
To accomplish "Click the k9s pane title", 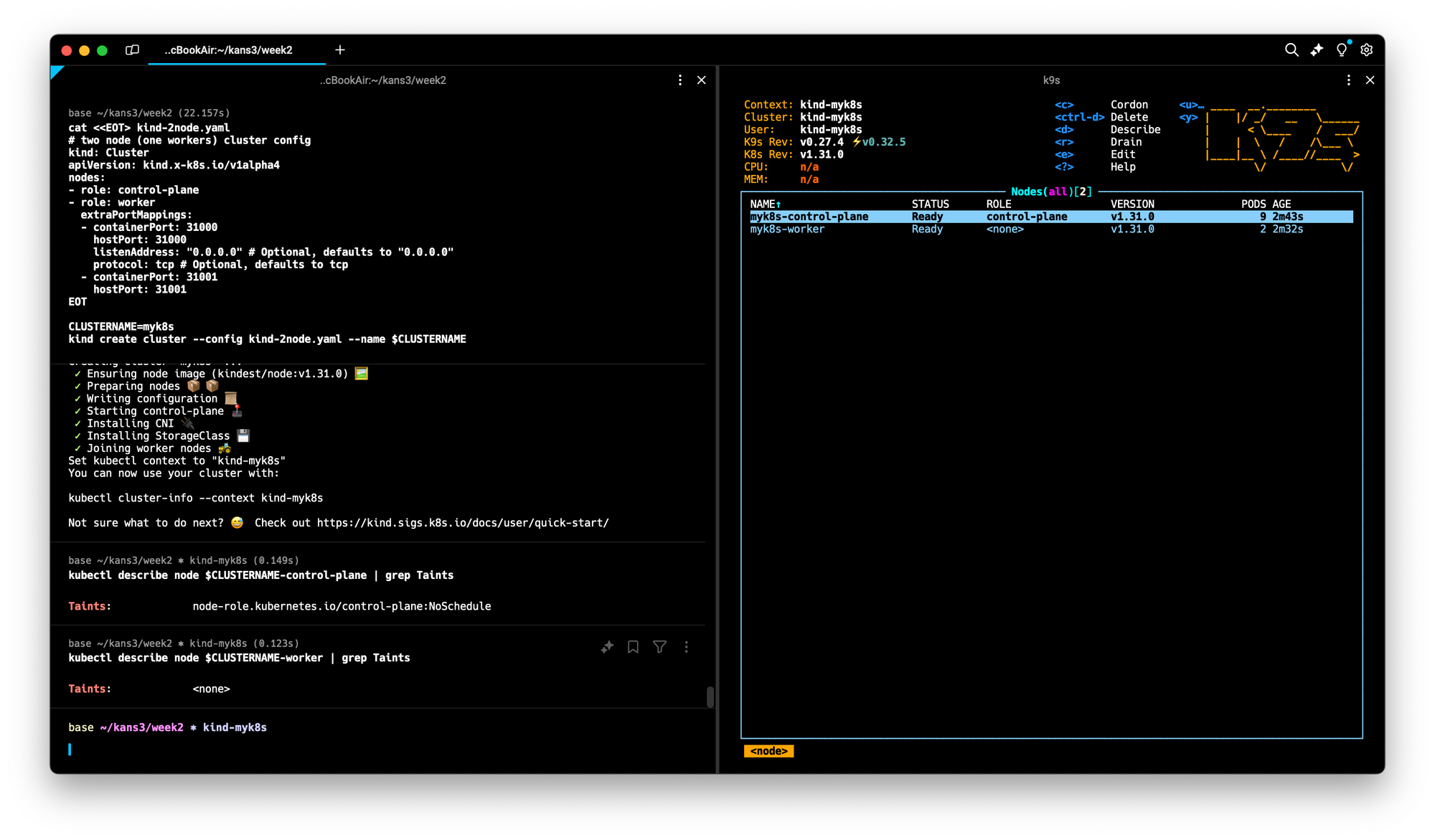I will (1051, 80).
